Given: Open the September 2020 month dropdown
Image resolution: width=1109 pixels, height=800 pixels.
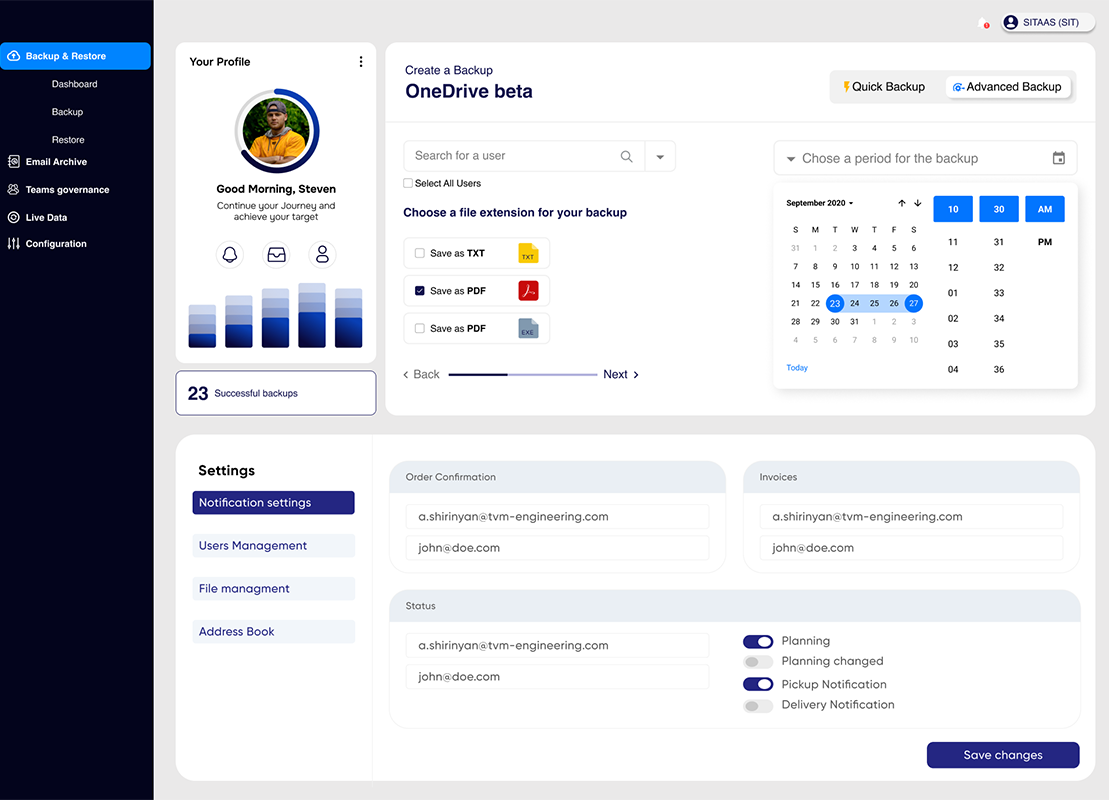Looking at the screenshot, I should pyautogui.click(x=820, y=203).
